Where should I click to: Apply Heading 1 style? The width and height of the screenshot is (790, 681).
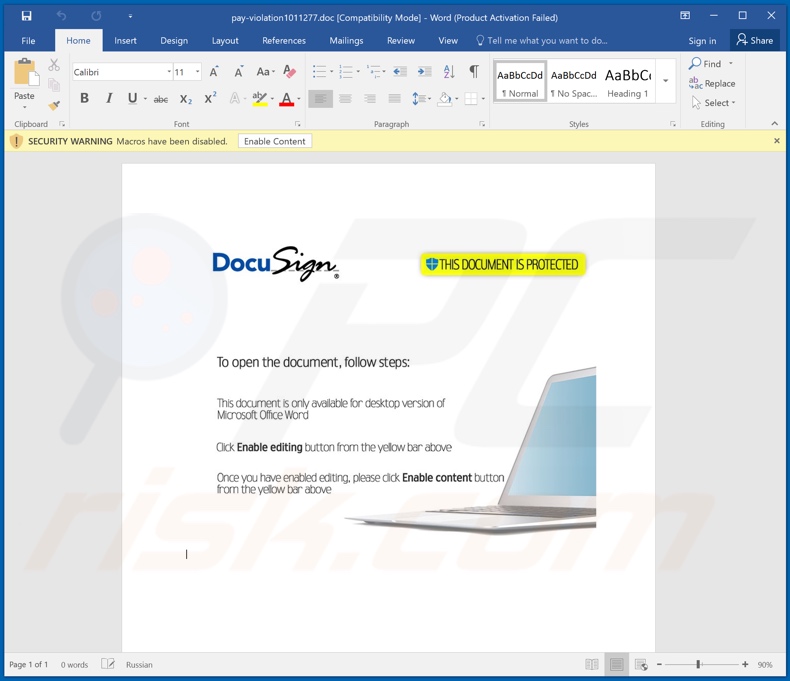pyautogui.click(x=628, y=82)
